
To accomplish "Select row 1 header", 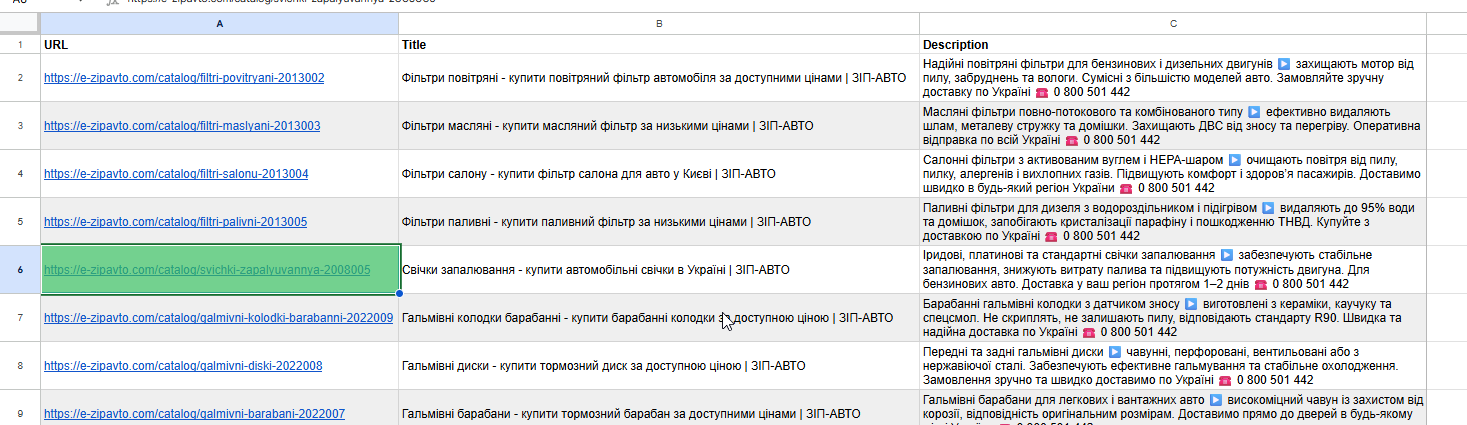I will click(20, 45).
